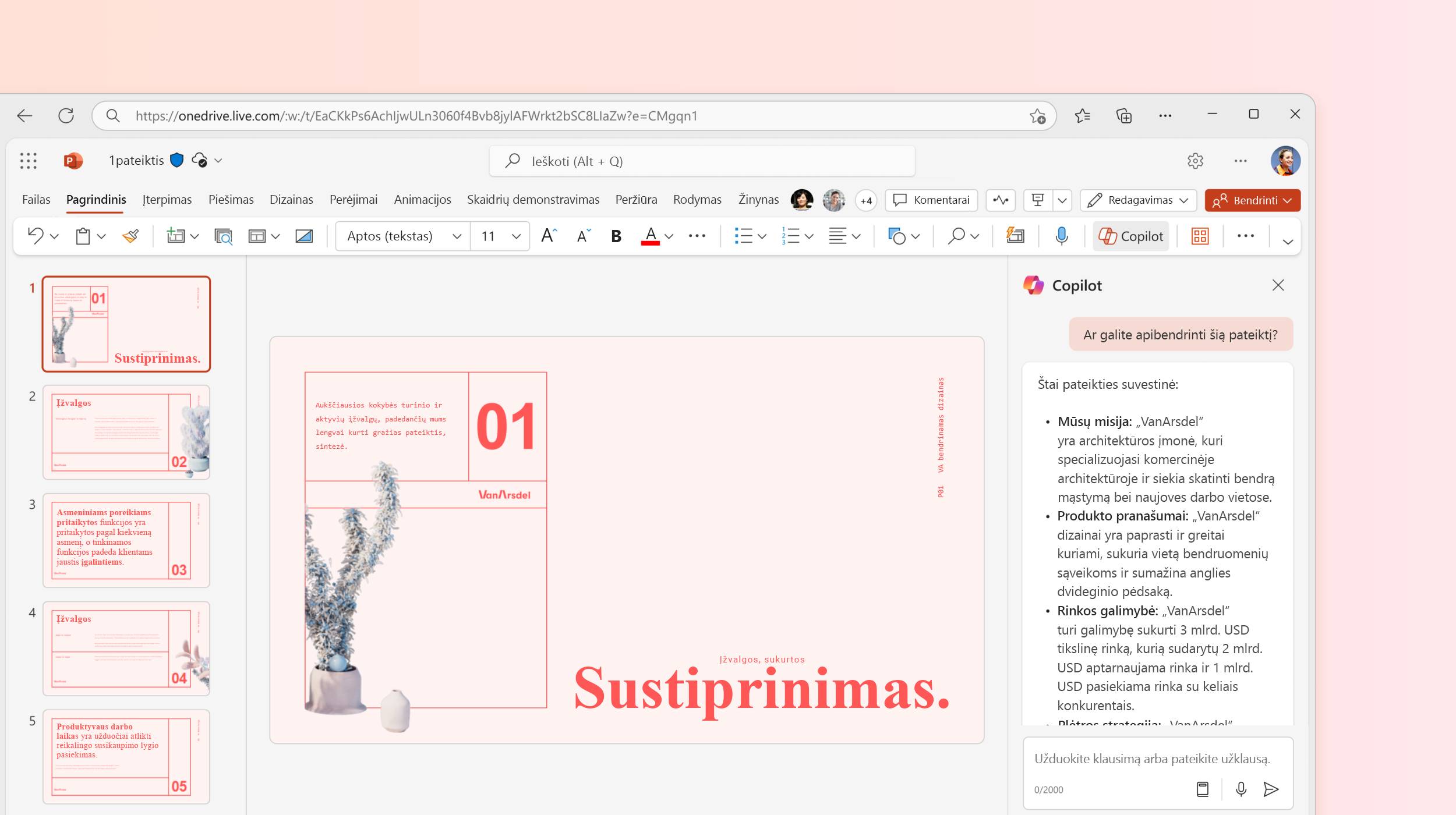
Task: Click the text alignment icon
Action: pyautogui.click(x=837, y=236)
